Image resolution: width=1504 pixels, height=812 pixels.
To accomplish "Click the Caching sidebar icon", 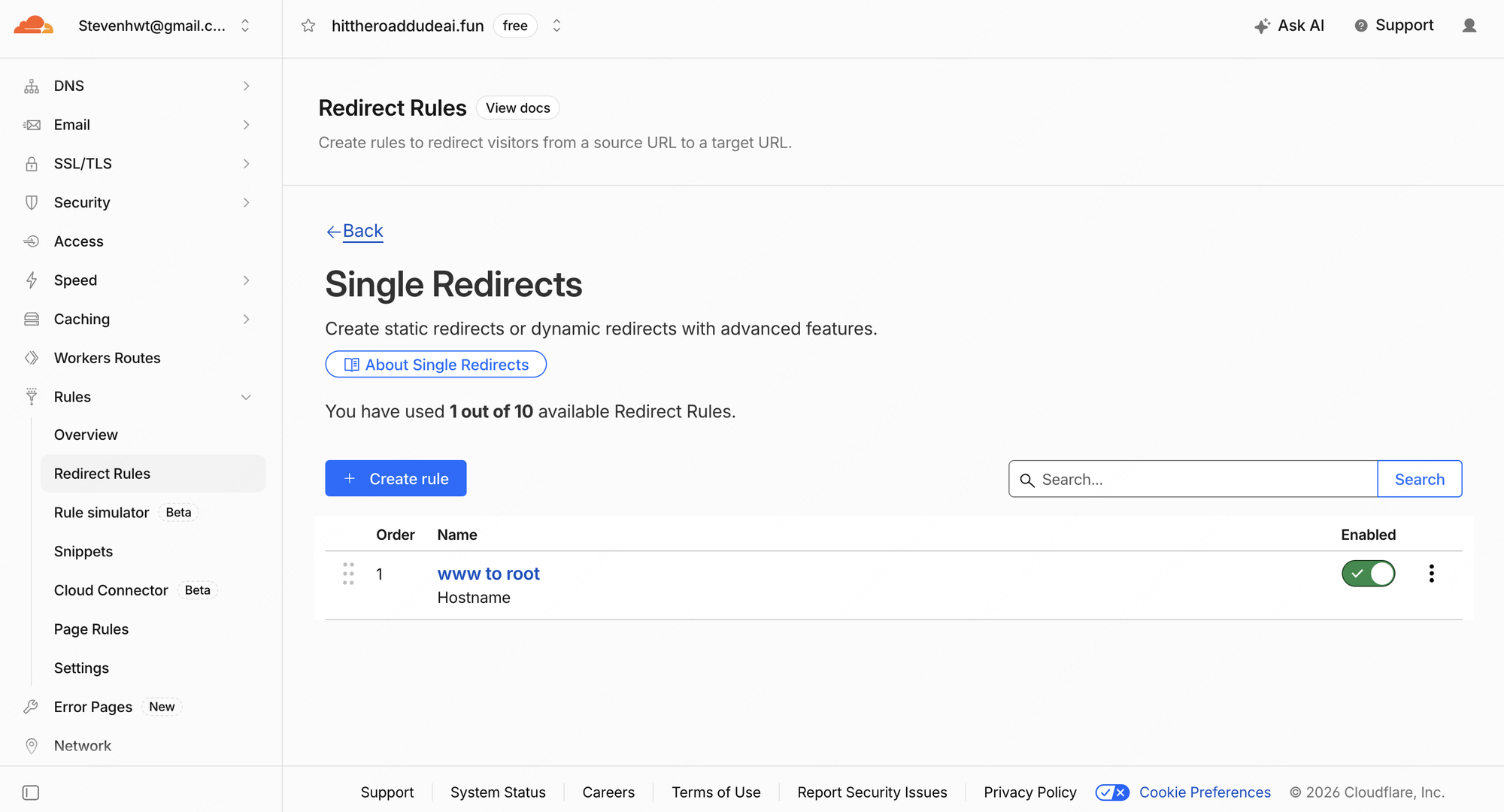I will 32,320.
